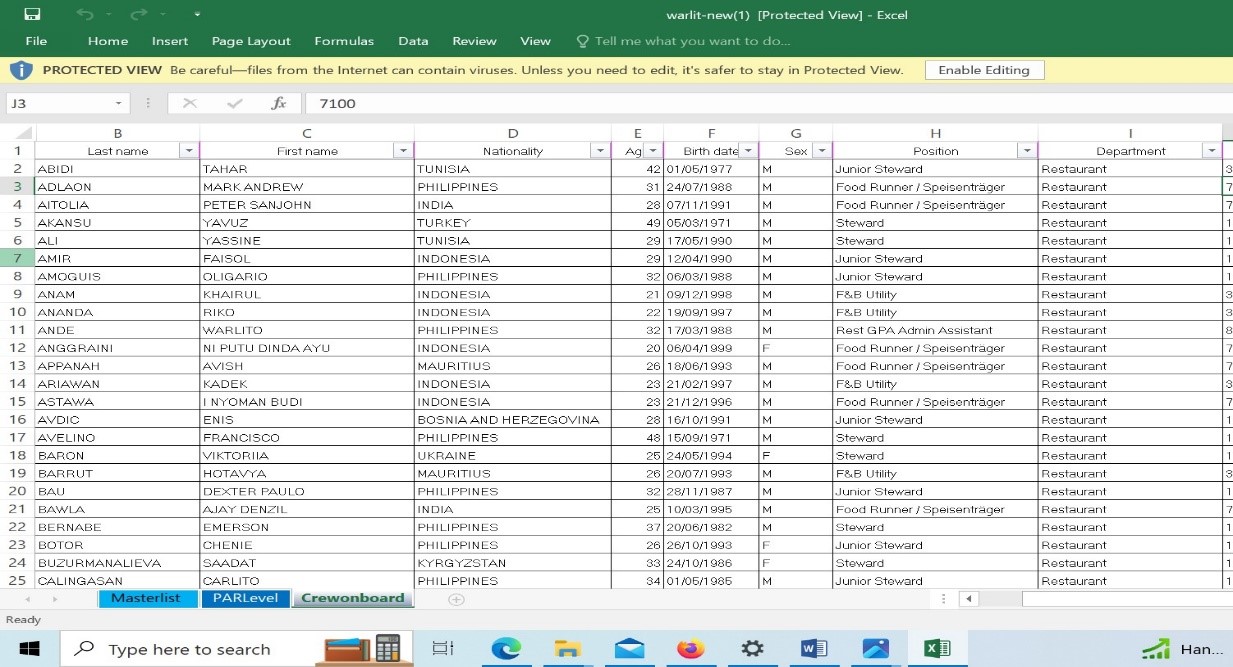Screen dimensions: 1233x667
Task: Click the Save icon in title bar
Action: pyautogui.click(x=32, y=15)
